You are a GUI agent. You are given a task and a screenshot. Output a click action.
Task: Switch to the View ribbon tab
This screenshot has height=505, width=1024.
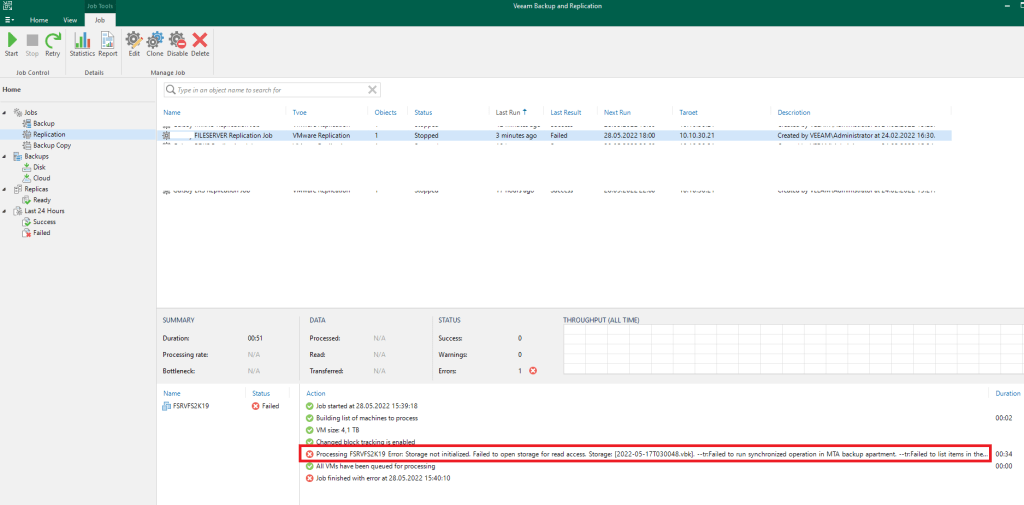70,19
